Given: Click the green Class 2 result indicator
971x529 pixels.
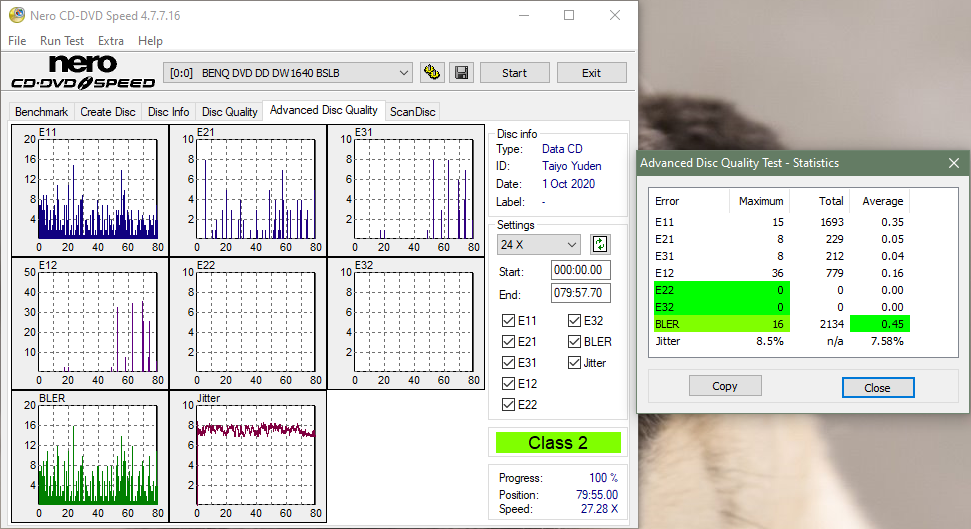Looking at the screenshot, I should point(558,443).
